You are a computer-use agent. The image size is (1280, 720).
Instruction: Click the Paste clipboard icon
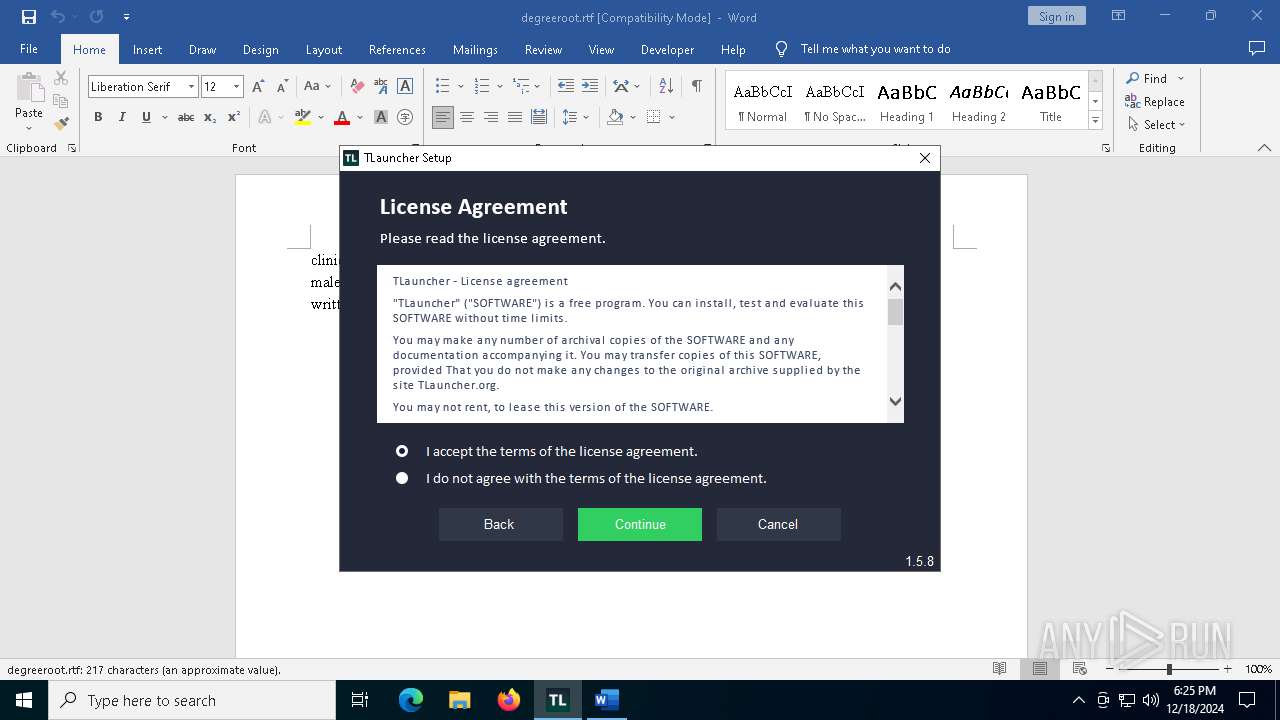click(29, 89)
